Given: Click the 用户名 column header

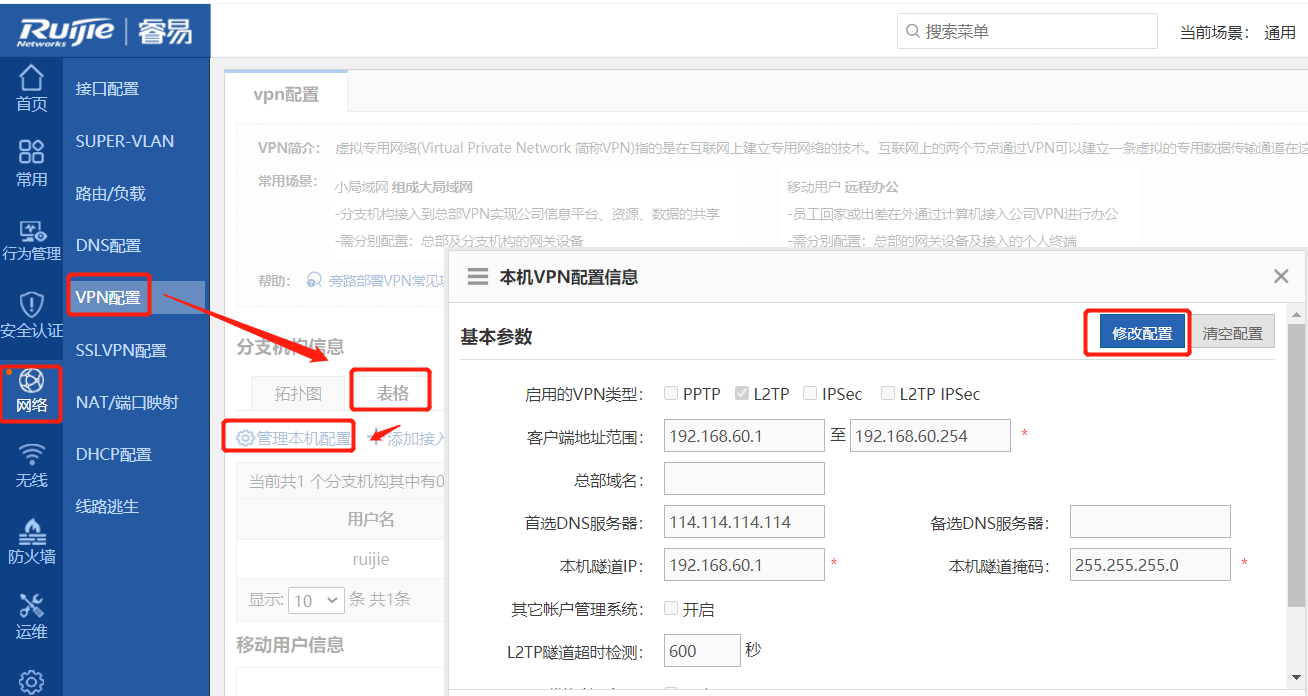Looking at the screenshot, I should 371,519.
